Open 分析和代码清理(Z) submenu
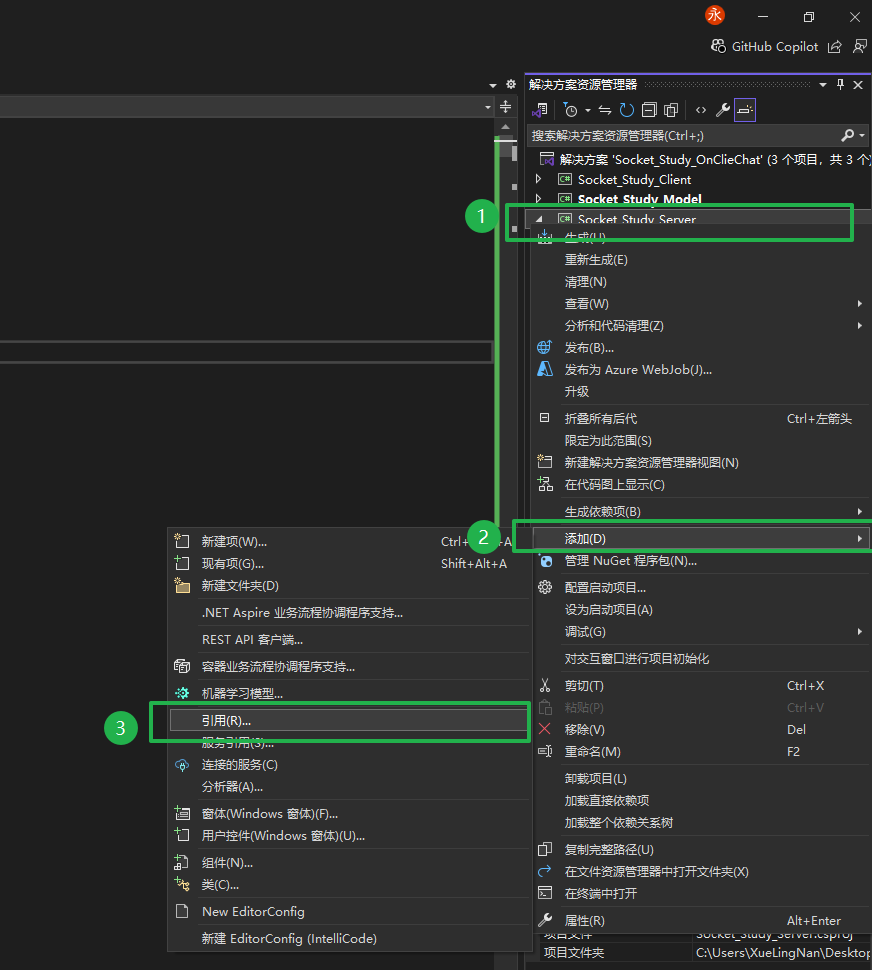This screenshot has width=872, height=970. pyautogui.click(x=701, y=326)
